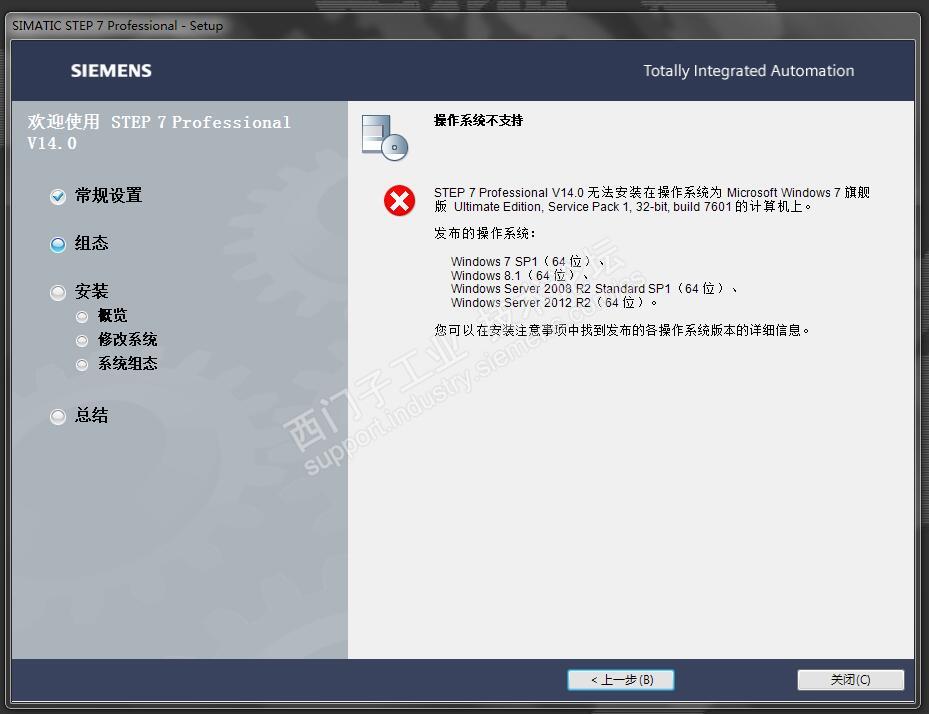Select the 总结 step indicator
The image size is (929, 714).
pyautogui.click(x=57, y=417)
